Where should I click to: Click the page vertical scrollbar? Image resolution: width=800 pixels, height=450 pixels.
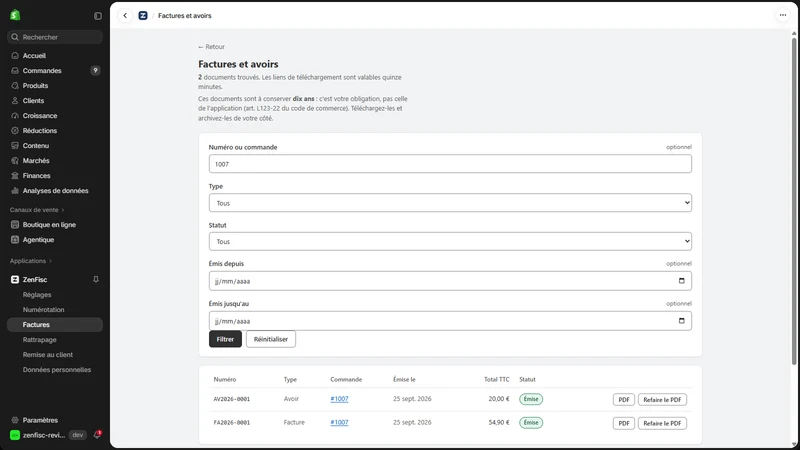tap(794, 202)
